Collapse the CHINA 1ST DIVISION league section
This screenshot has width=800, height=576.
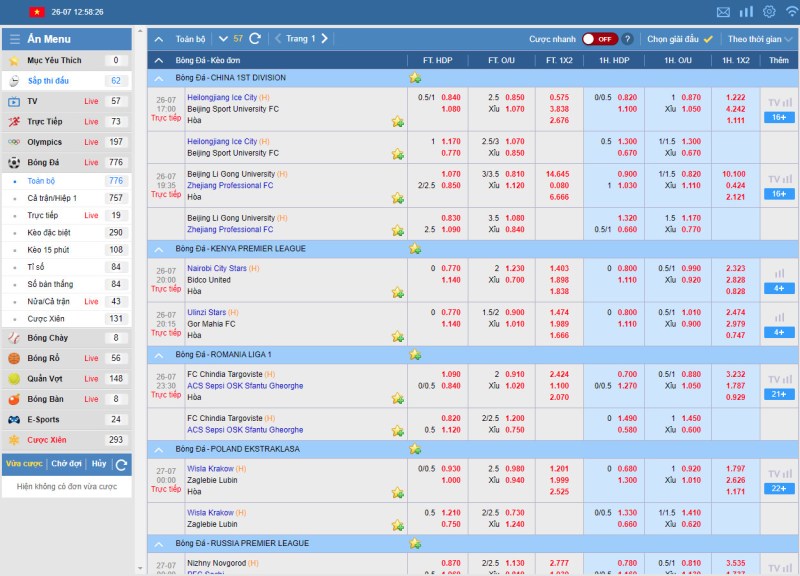pos(157,77)
